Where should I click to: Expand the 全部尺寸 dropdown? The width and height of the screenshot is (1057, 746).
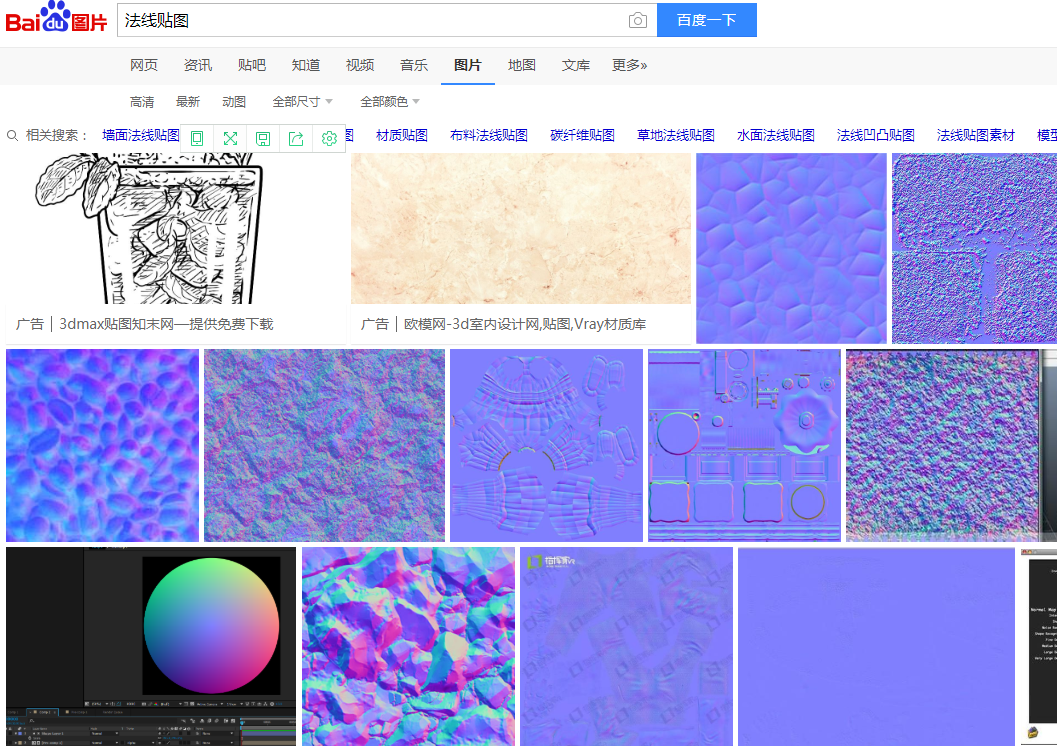tap(302, 102)
